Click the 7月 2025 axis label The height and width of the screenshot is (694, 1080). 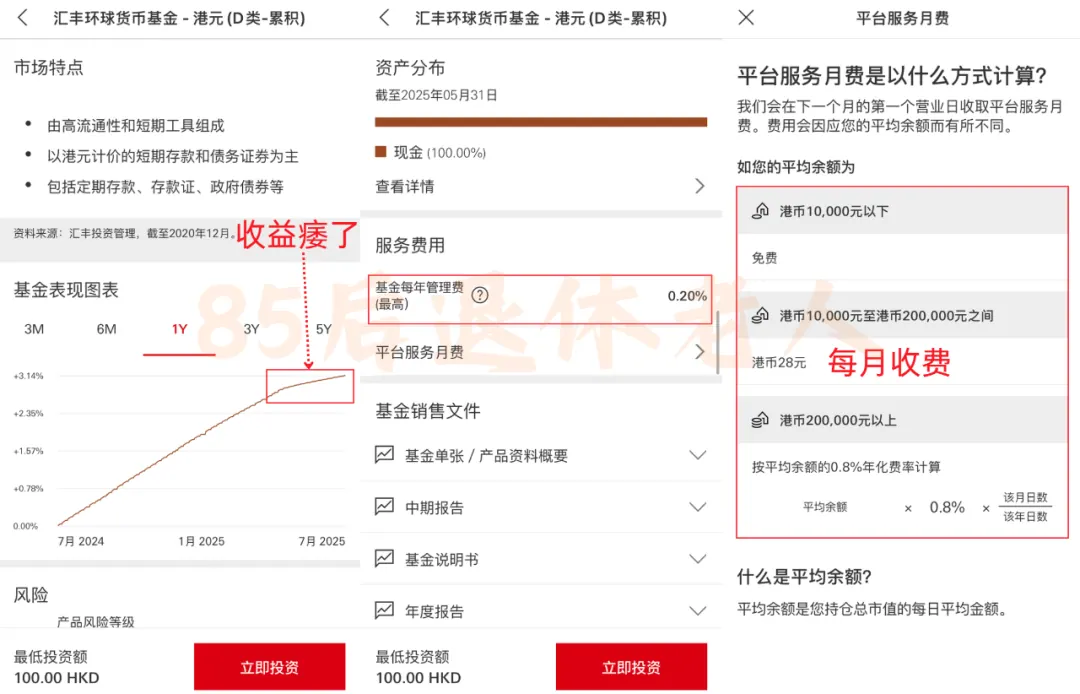coord(322,541)
